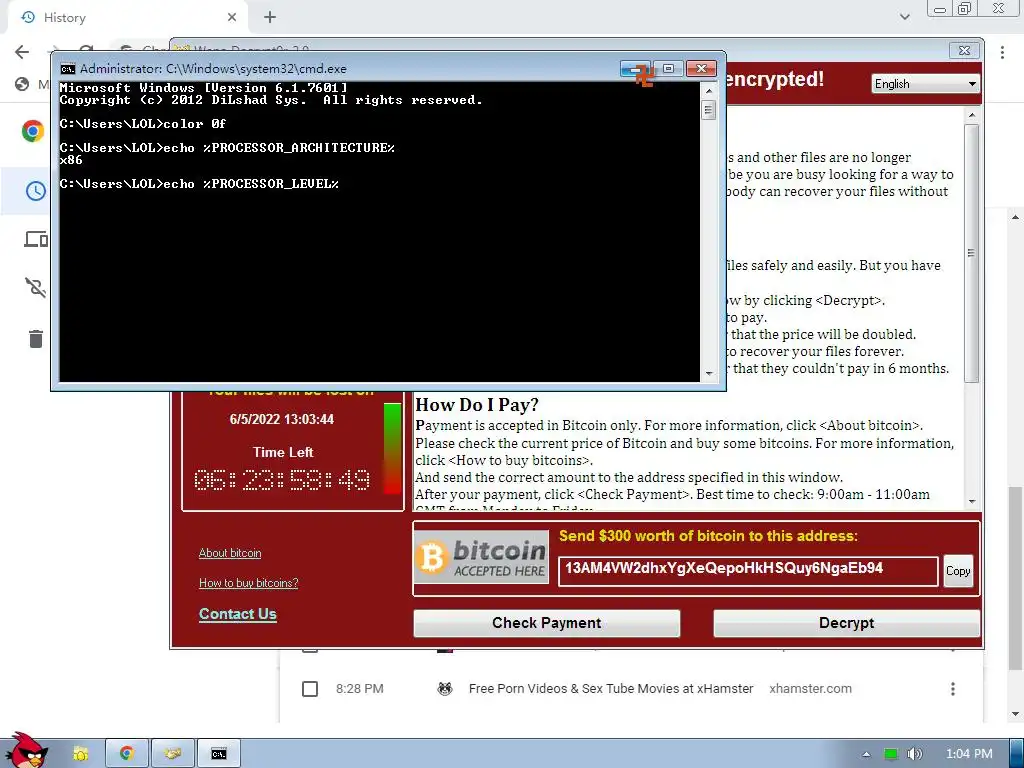Show hidden tray icons arrow

(x=867, y=754)
